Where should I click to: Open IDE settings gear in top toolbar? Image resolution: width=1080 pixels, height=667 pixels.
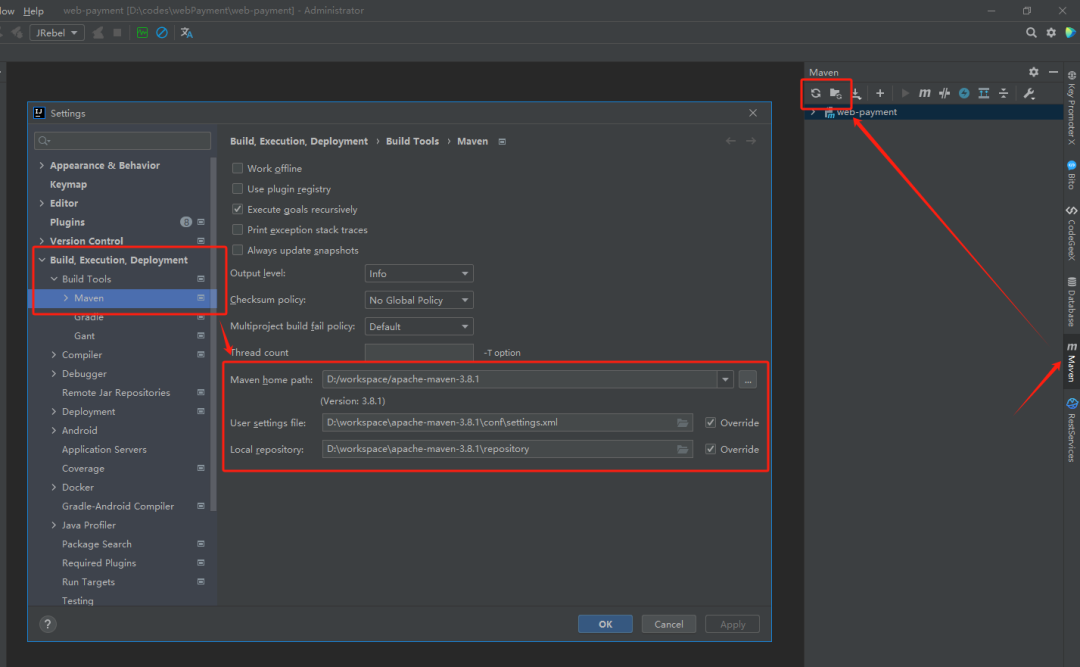pyautogui.click(x=1051, y=32)
